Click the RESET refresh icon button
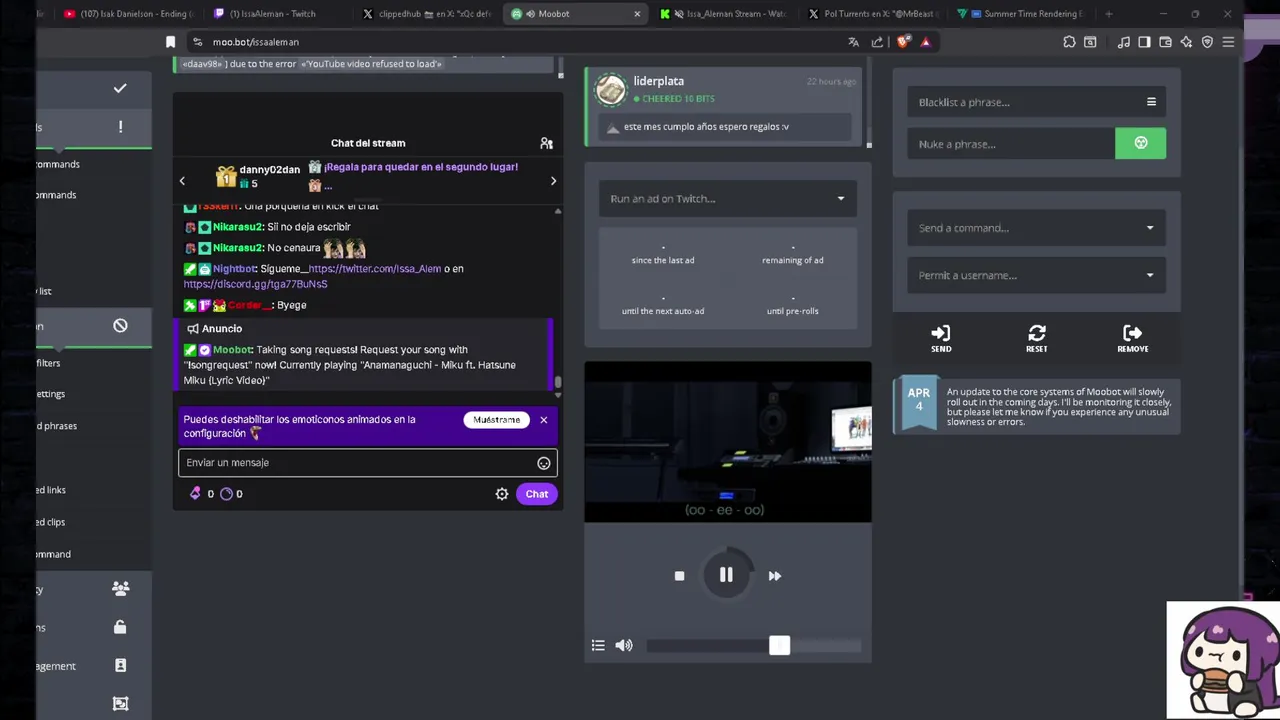 pyautogui.click(x=1037, y=338)
